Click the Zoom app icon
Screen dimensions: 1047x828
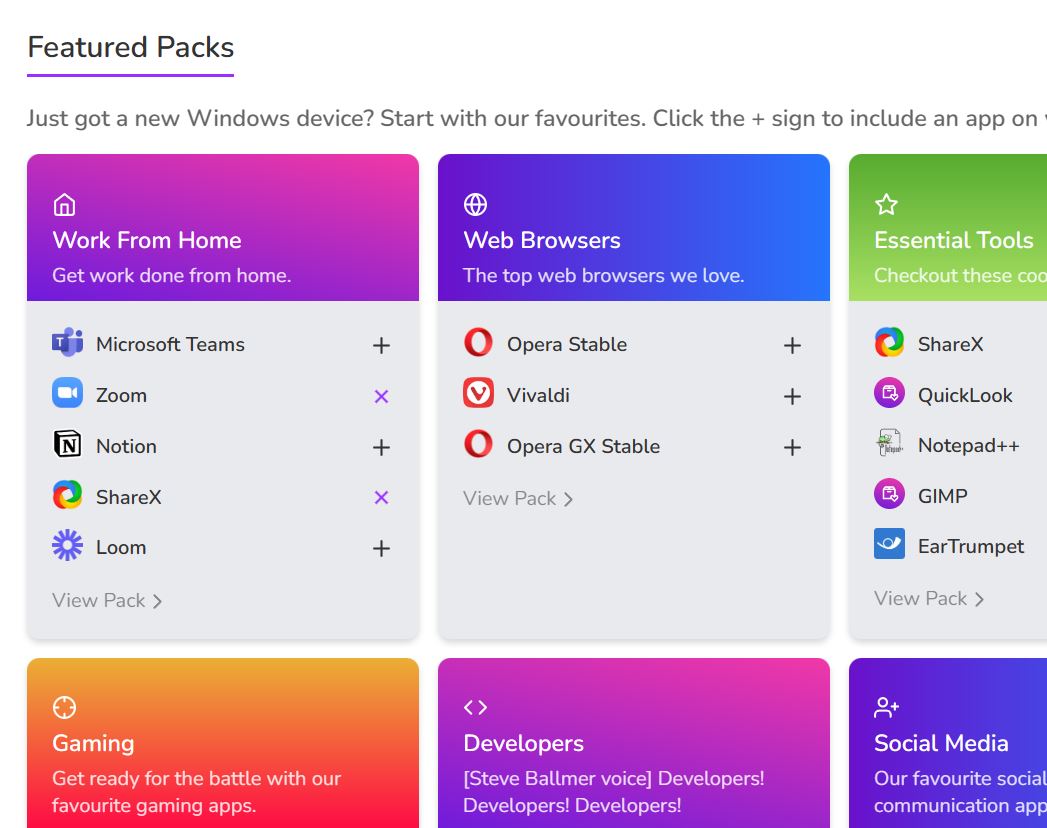[x=67, y=394]
